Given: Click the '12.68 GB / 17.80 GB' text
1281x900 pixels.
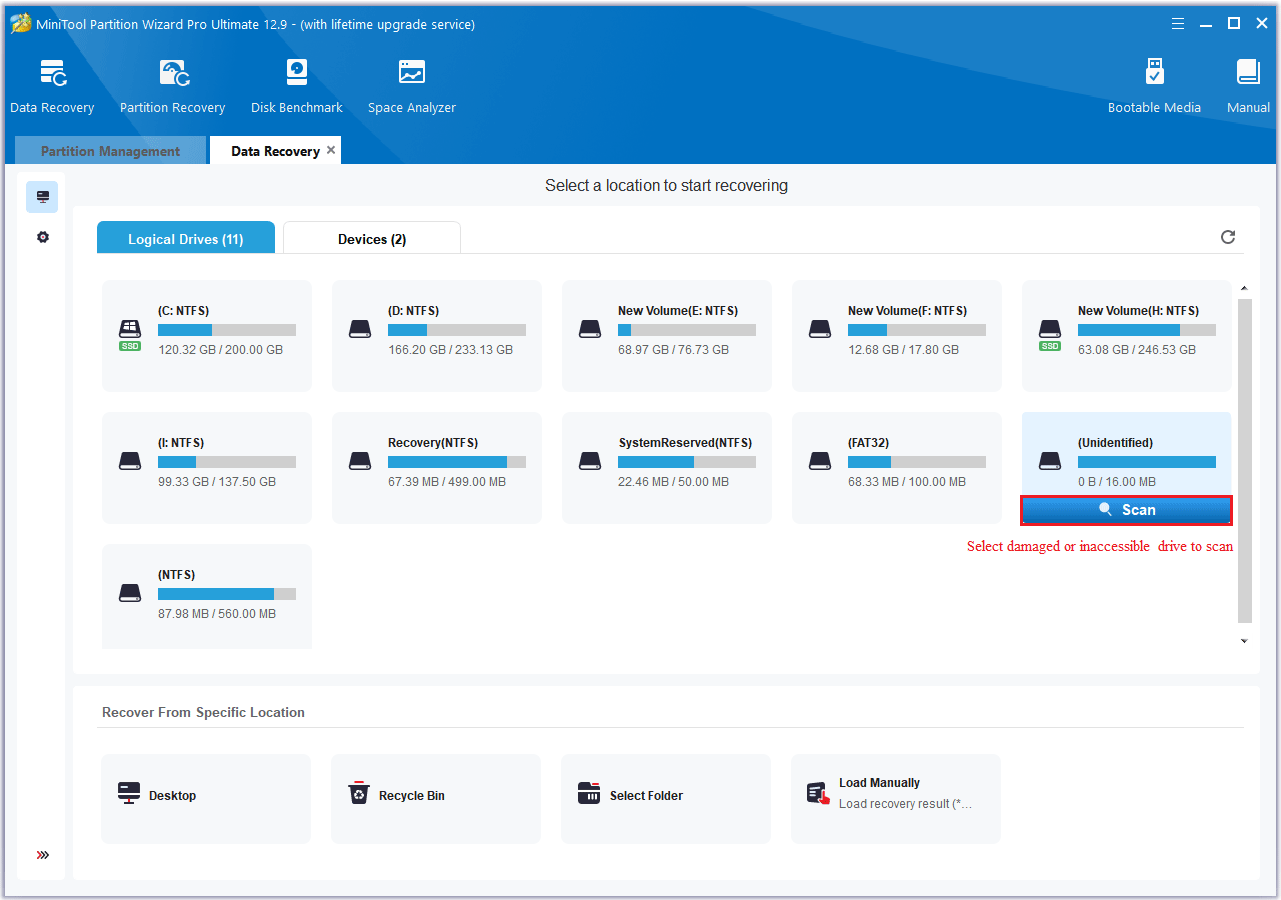Looking at the screenshot, I should coord(903,350).
